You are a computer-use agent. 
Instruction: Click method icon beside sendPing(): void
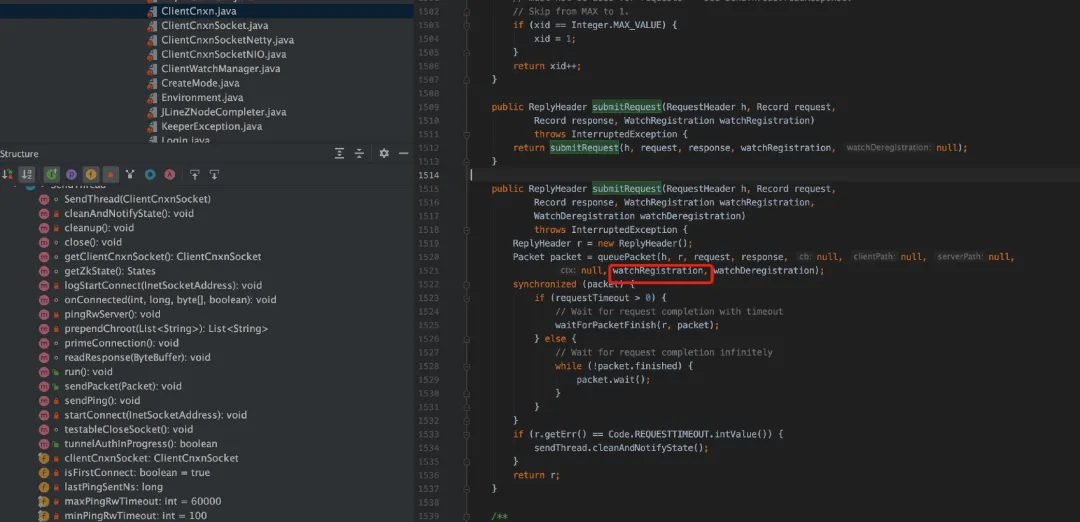(44, 401)
